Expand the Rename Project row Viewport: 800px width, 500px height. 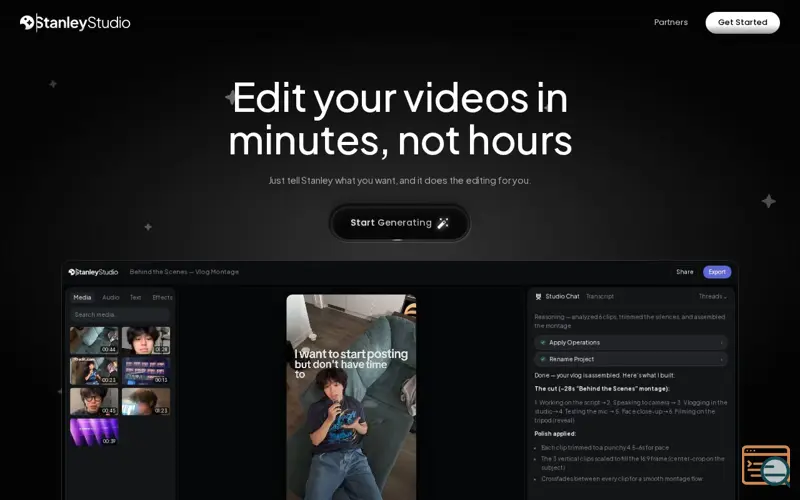point(631,359)
